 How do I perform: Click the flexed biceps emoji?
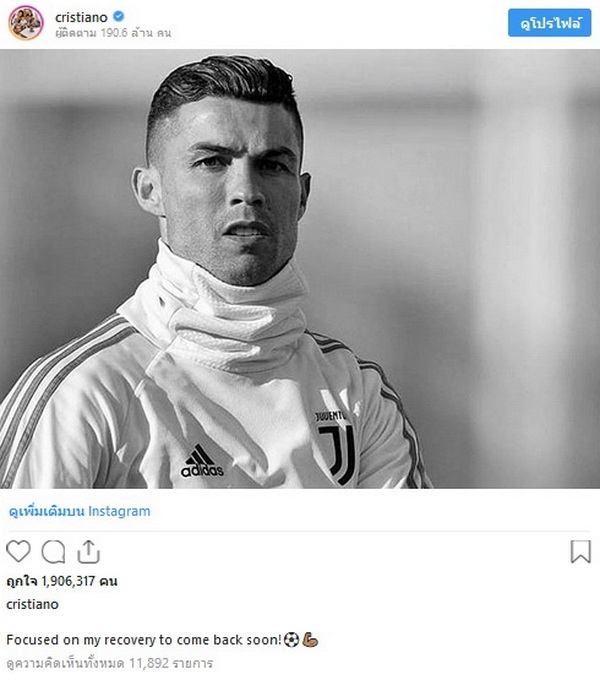click(310, 640)
